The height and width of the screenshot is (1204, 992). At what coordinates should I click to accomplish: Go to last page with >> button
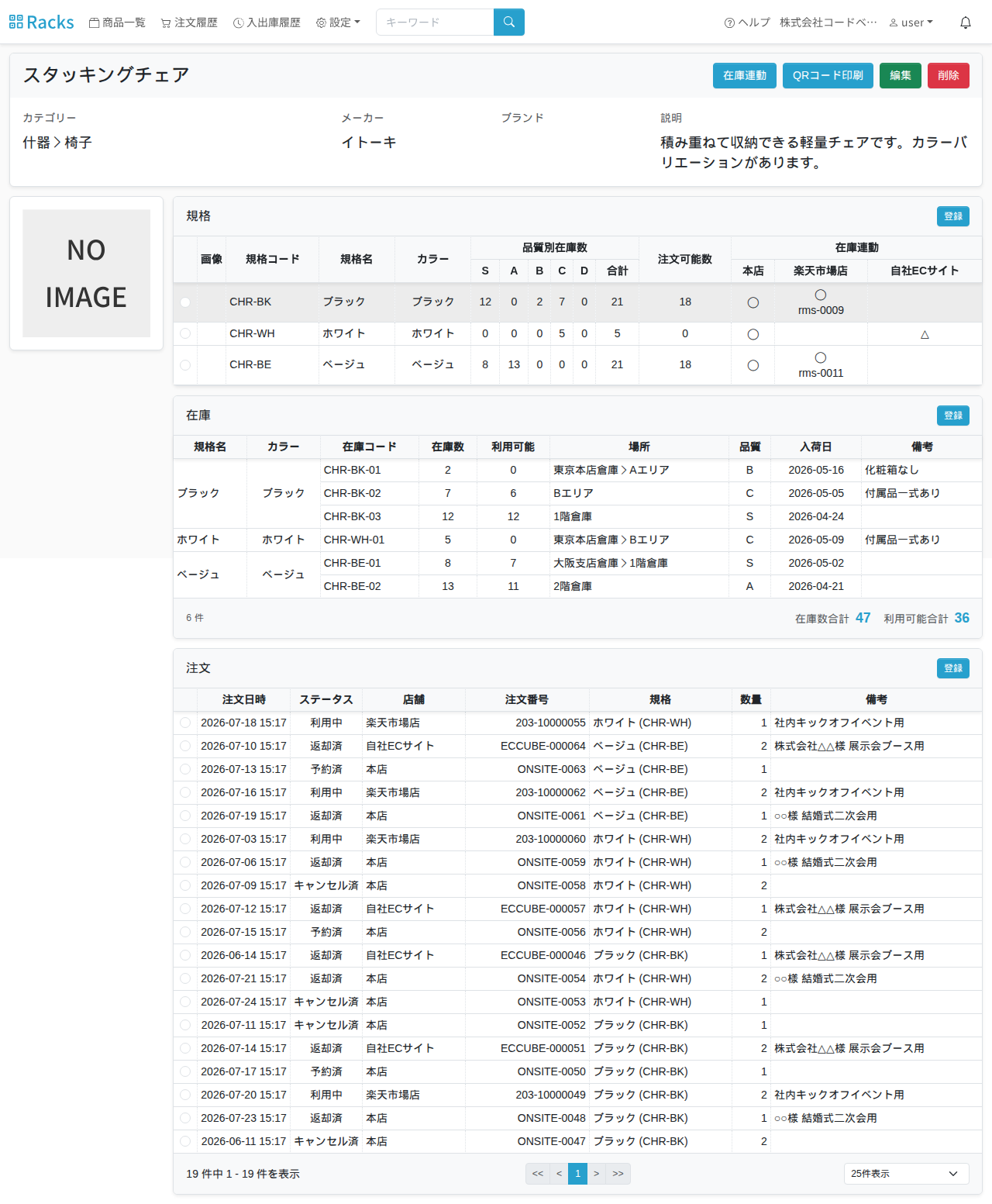click(618, 1174)
